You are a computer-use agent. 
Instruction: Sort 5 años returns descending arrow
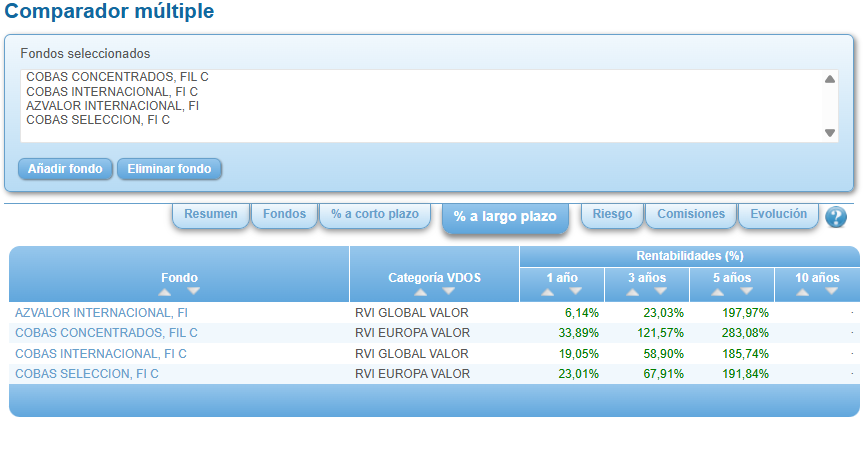point(745,291)
